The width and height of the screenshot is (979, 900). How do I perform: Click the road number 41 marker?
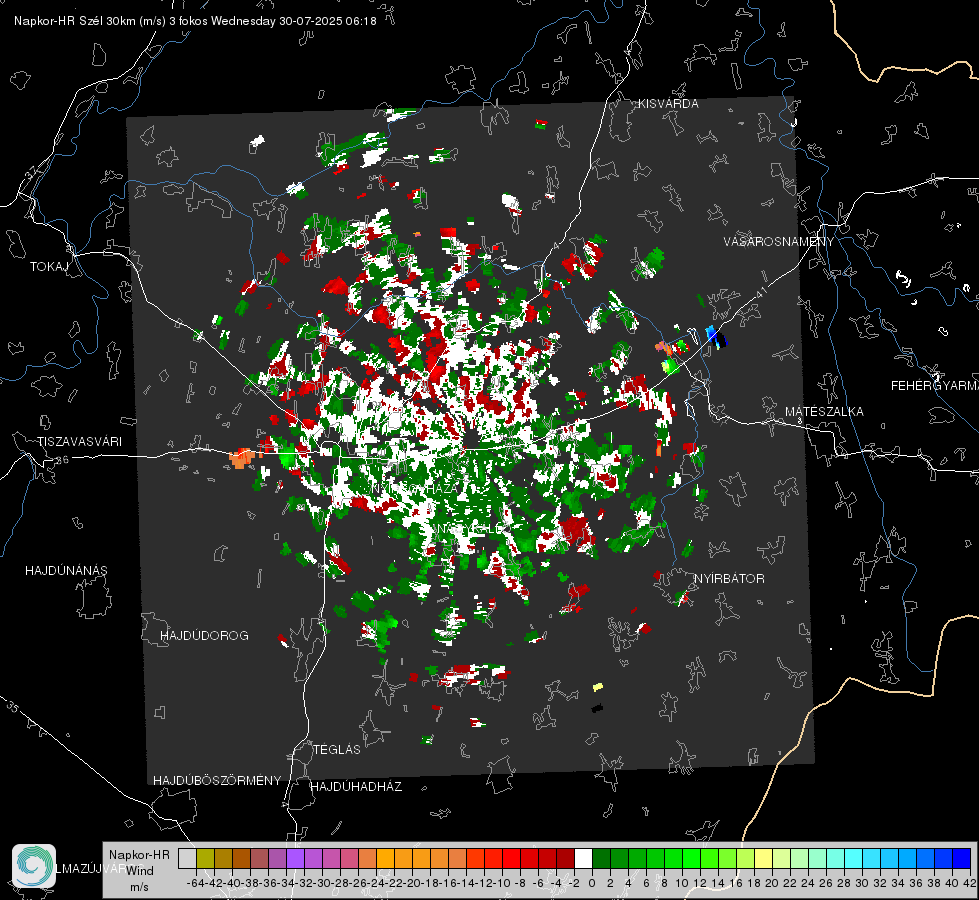point(760,292)
